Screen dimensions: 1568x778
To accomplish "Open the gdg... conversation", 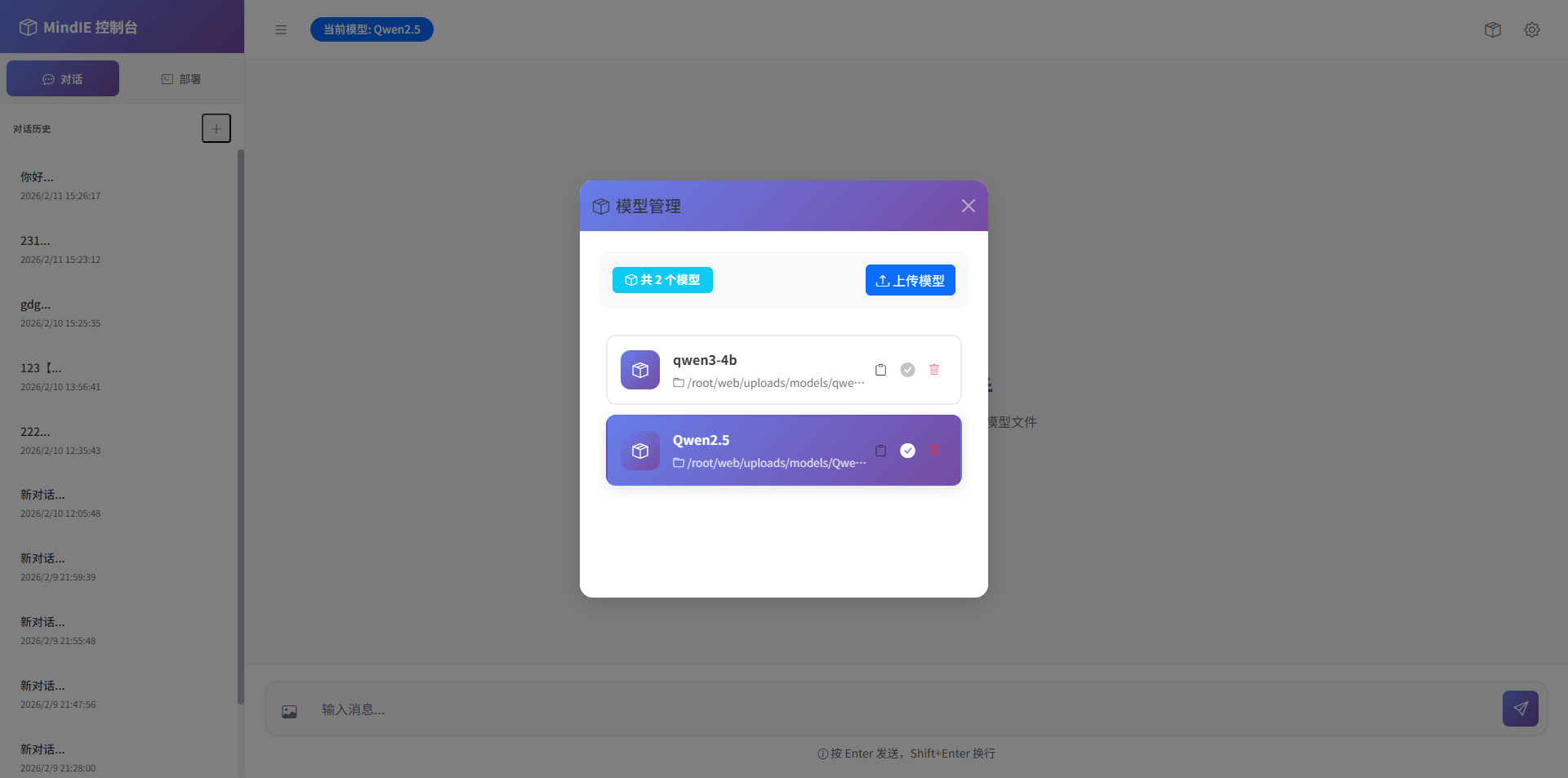I will coord(119,313).
